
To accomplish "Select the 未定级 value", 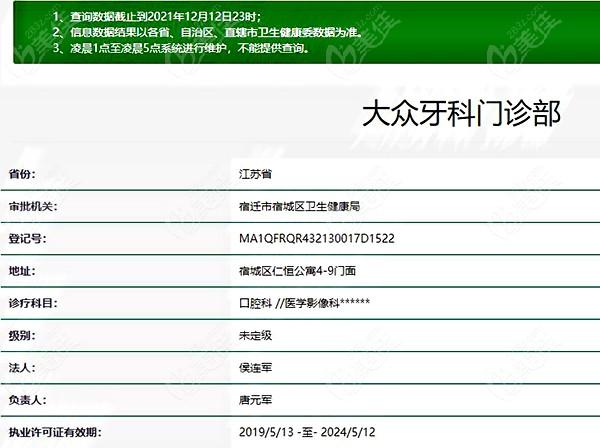I will click(x=255, y=336).
